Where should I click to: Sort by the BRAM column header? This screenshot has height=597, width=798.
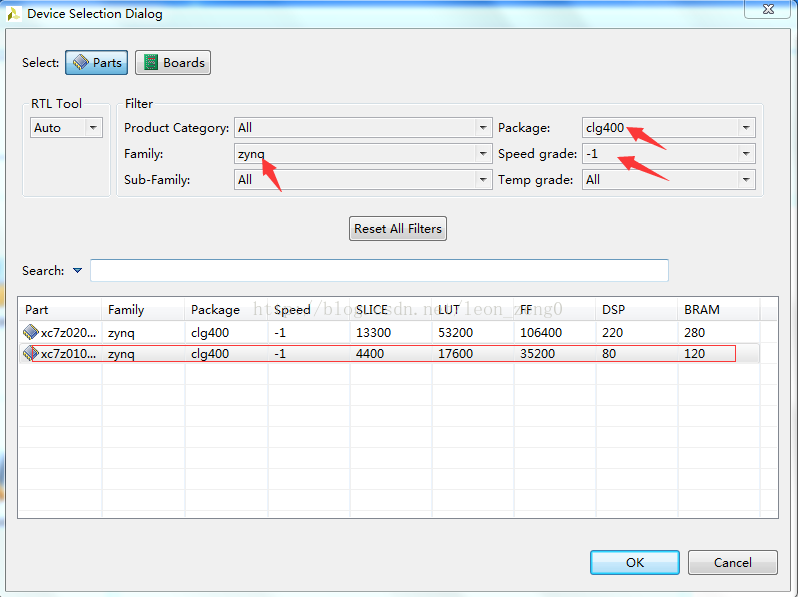coord(719,309)
